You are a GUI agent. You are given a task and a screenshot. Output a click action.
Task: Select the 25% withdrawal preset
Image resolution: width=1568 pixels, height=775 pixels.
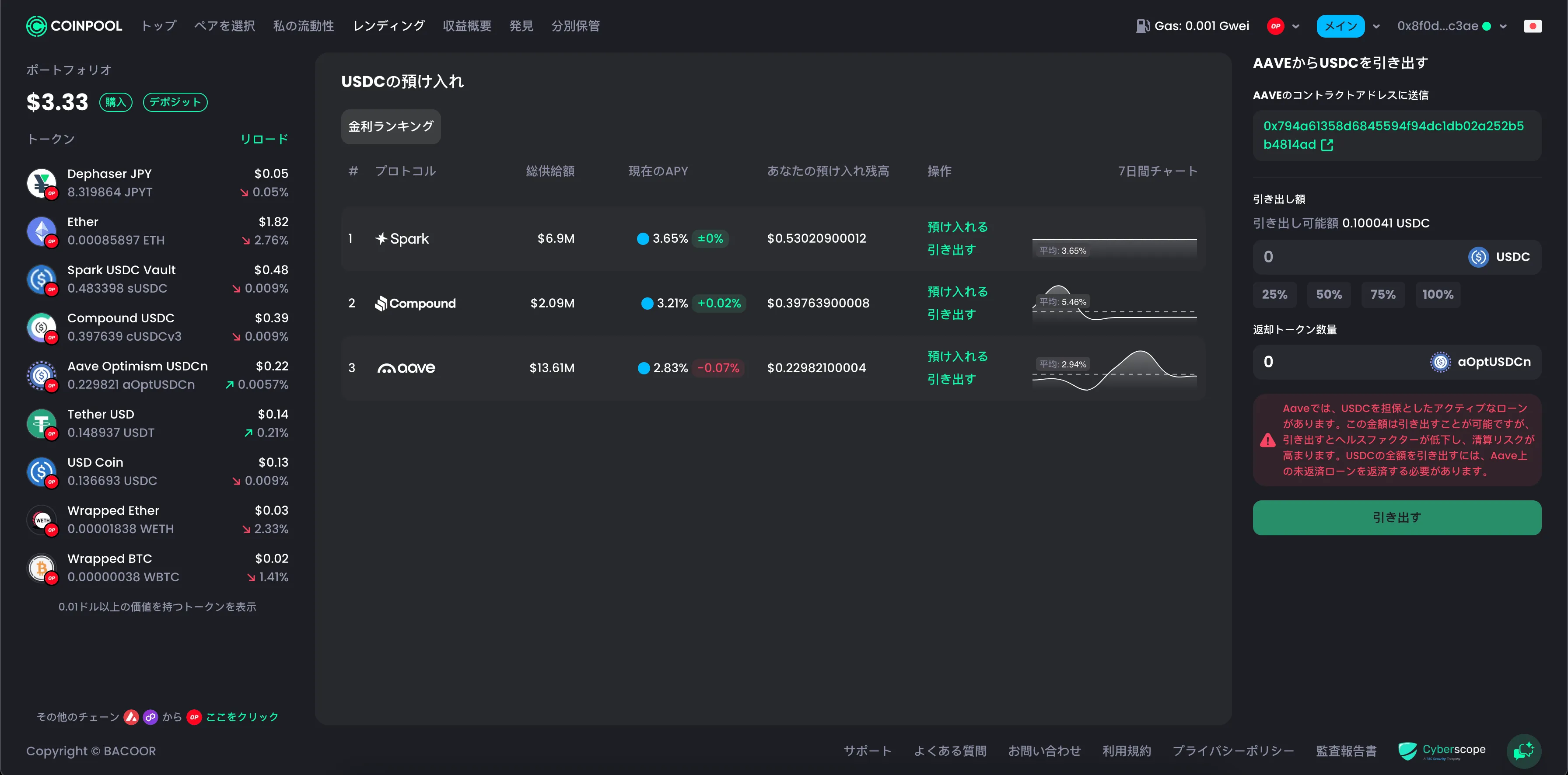pyautogui.click(x=1274, y=295)
